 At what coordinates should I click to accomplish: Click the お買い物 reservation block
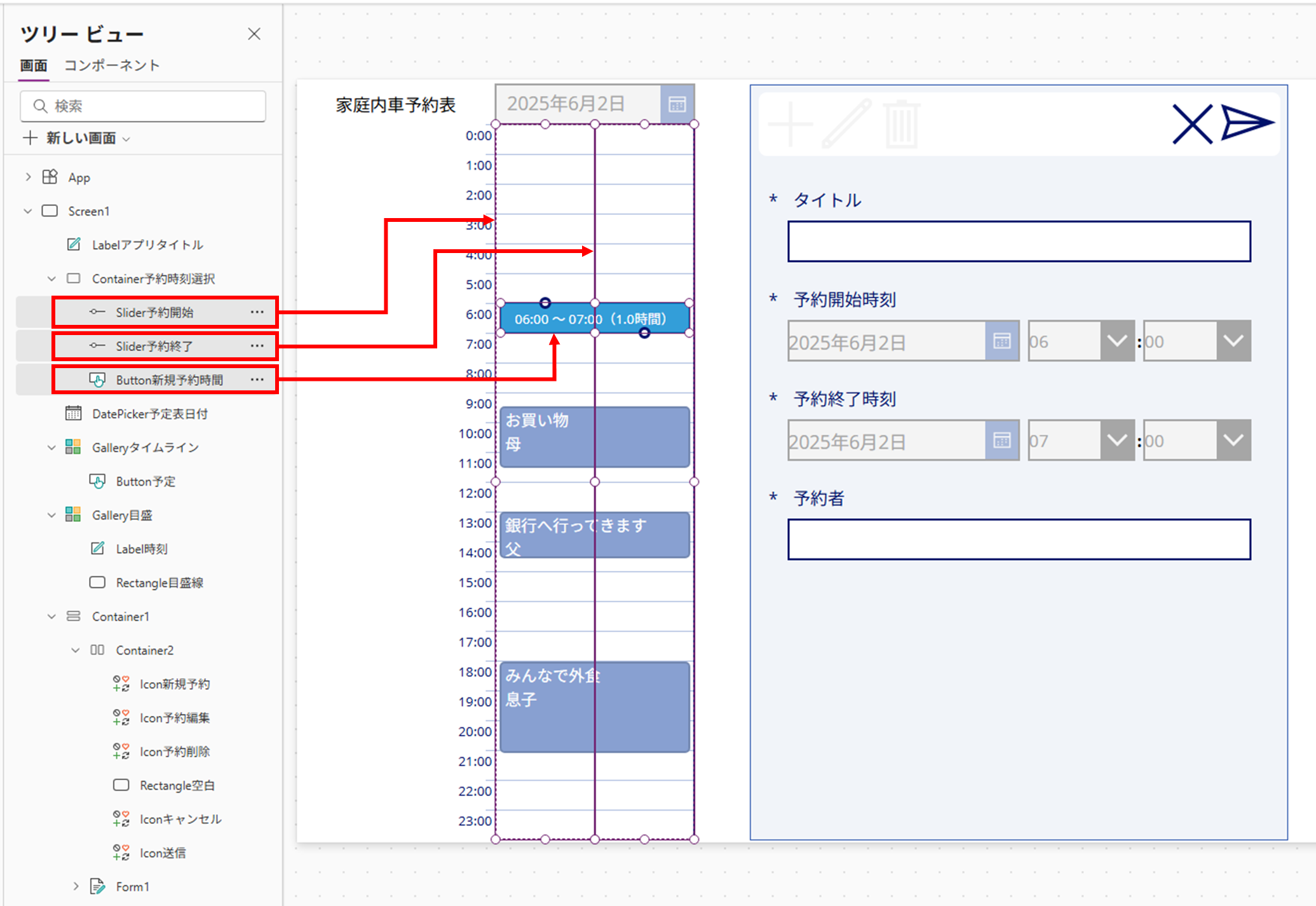pos(546,437)
